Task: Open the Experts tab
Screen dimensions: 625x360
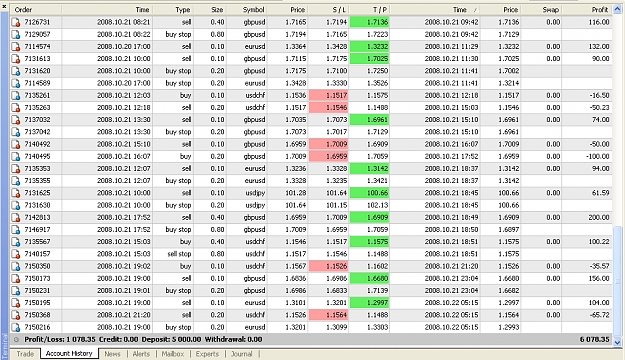Action: (207, 354)
